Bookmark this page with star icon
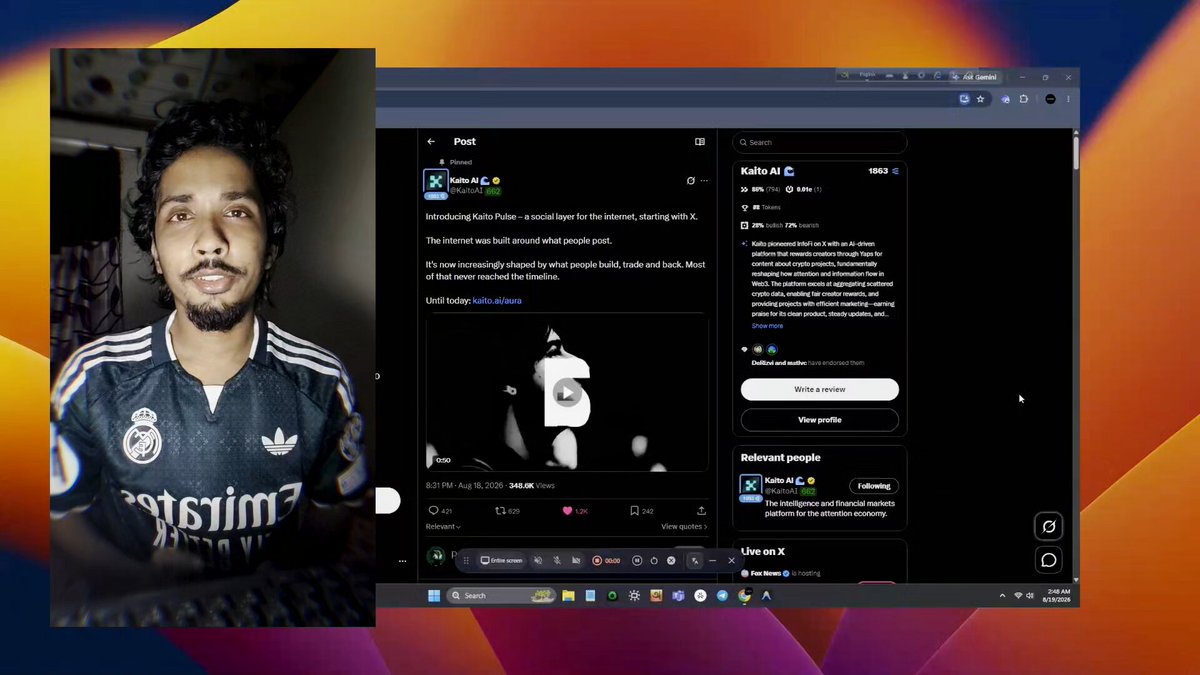This screenshot has width=1200, height=675. click(x=981, y=99)
